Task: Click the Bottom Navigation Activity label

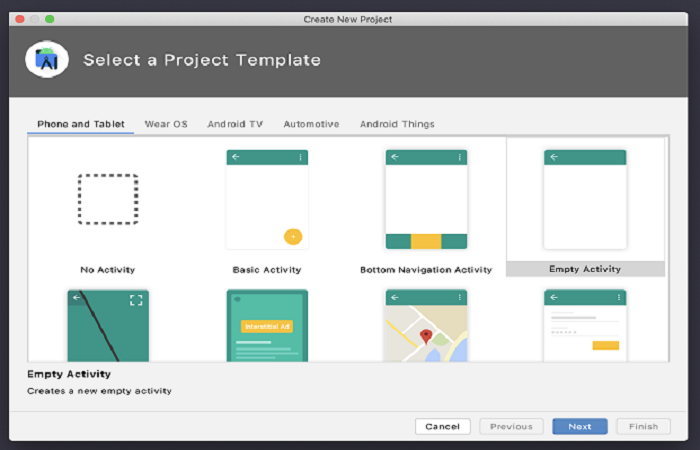Action: click(x=426, y=270)
